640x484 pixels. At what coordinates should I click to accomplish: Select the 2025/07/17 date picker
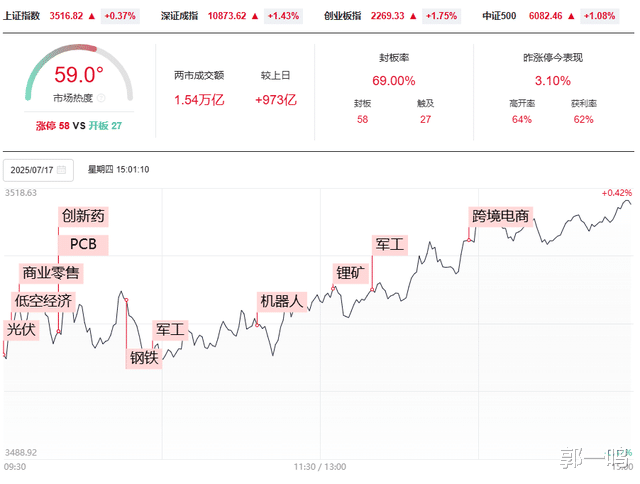coord(36,169)
